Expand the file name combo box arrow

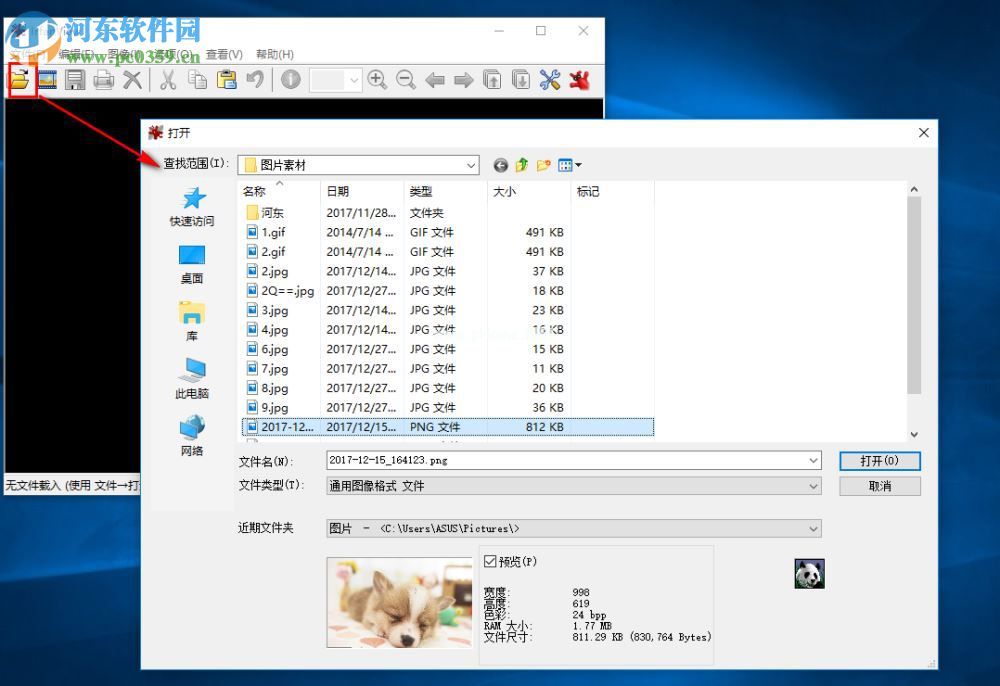[x=813, y=460]
